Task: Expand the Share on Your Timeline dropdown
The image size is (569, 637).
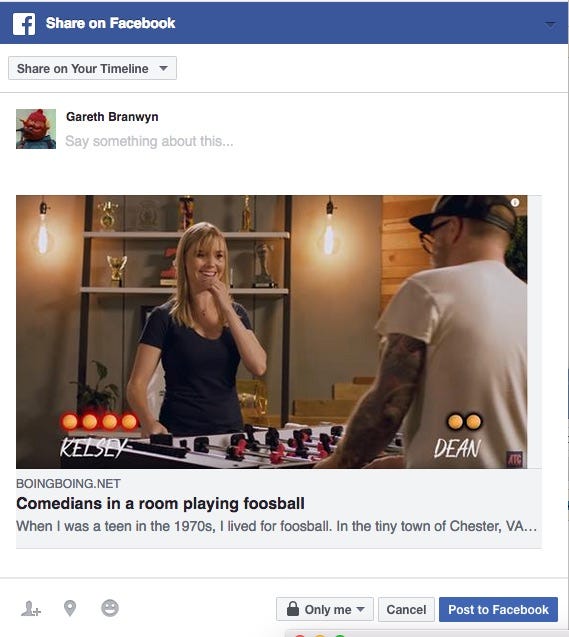Action: (92, 68)
